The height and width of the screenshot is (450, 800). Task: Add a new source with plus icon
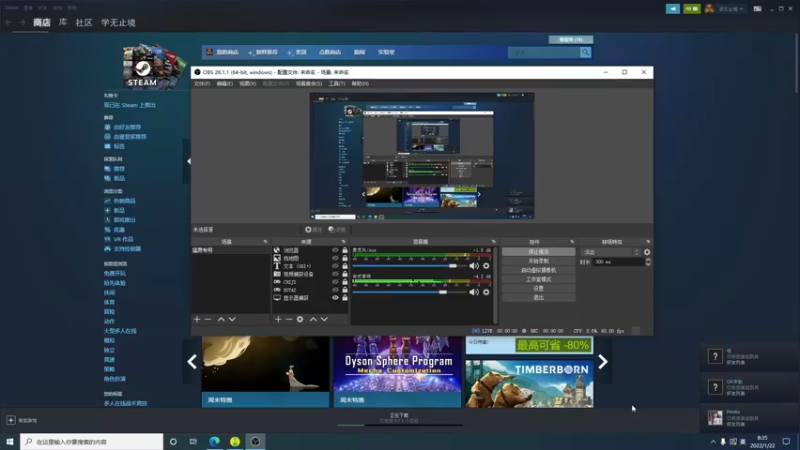pos(278,319)
